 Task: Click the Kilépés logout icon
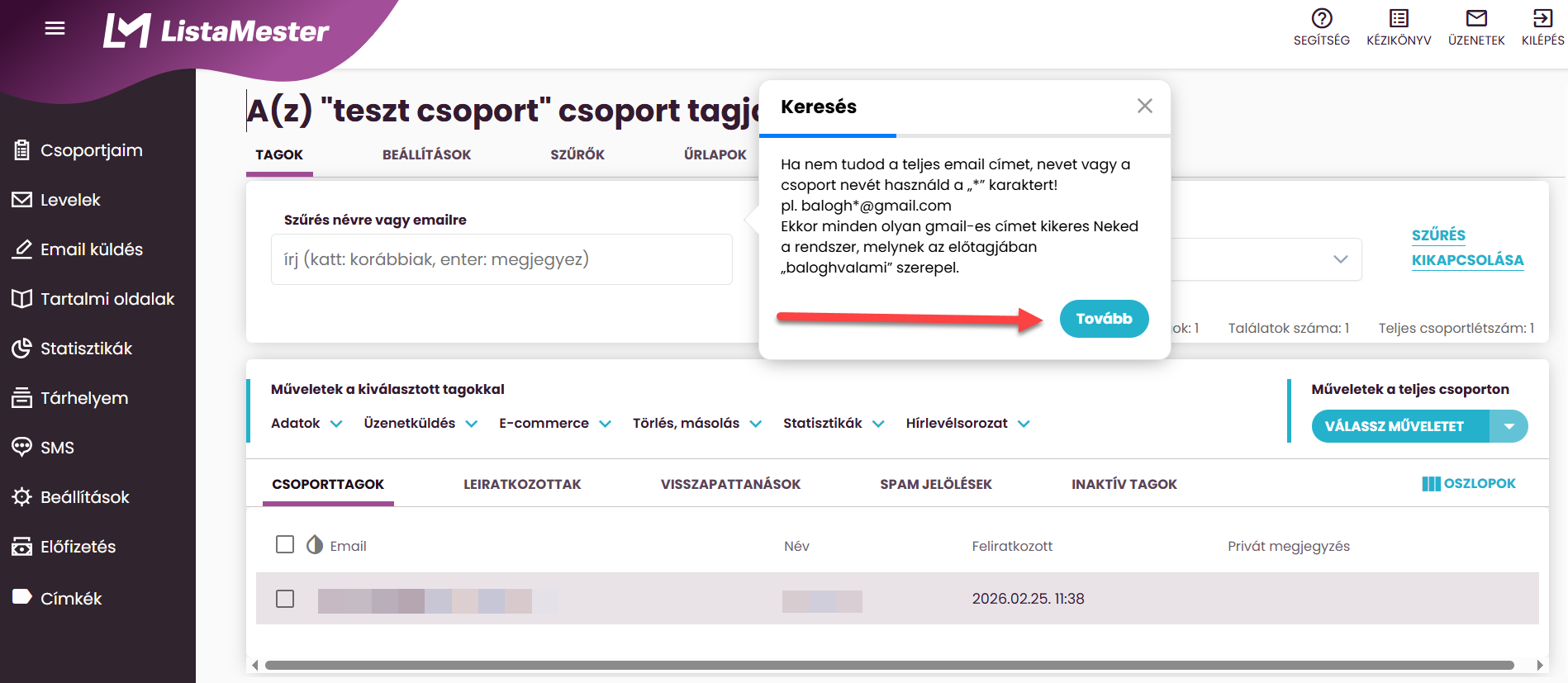1542,27
